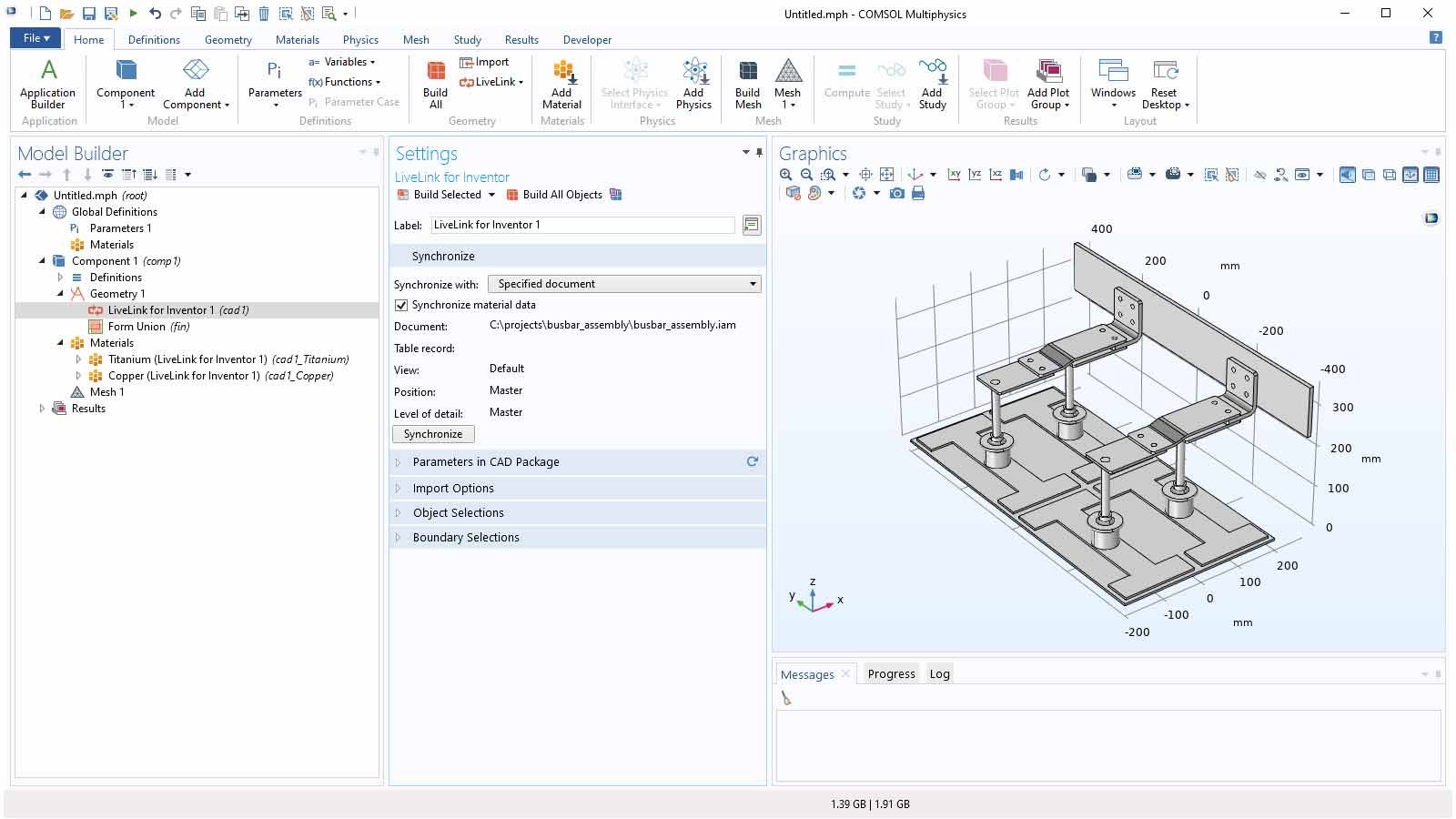Refresh Parameters in CAD Package
The height and width of the screenshot is (819, 1456).
[x=752, y=461]
